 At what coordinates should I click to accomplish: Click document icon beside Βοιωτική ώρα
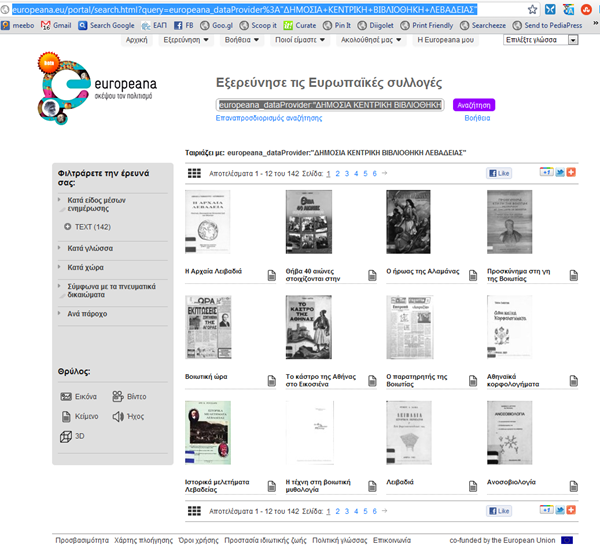click(x=271, y=381)
